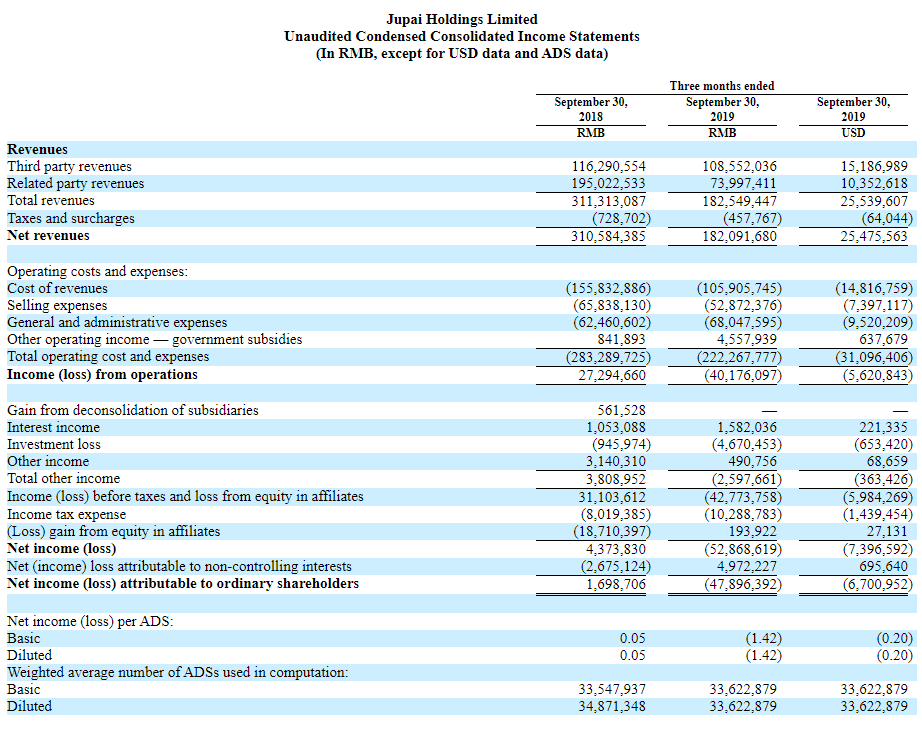The height and width of the screenshot is (730, 922).
Task: Click the value 3,140,310
Action: point(616,461)
